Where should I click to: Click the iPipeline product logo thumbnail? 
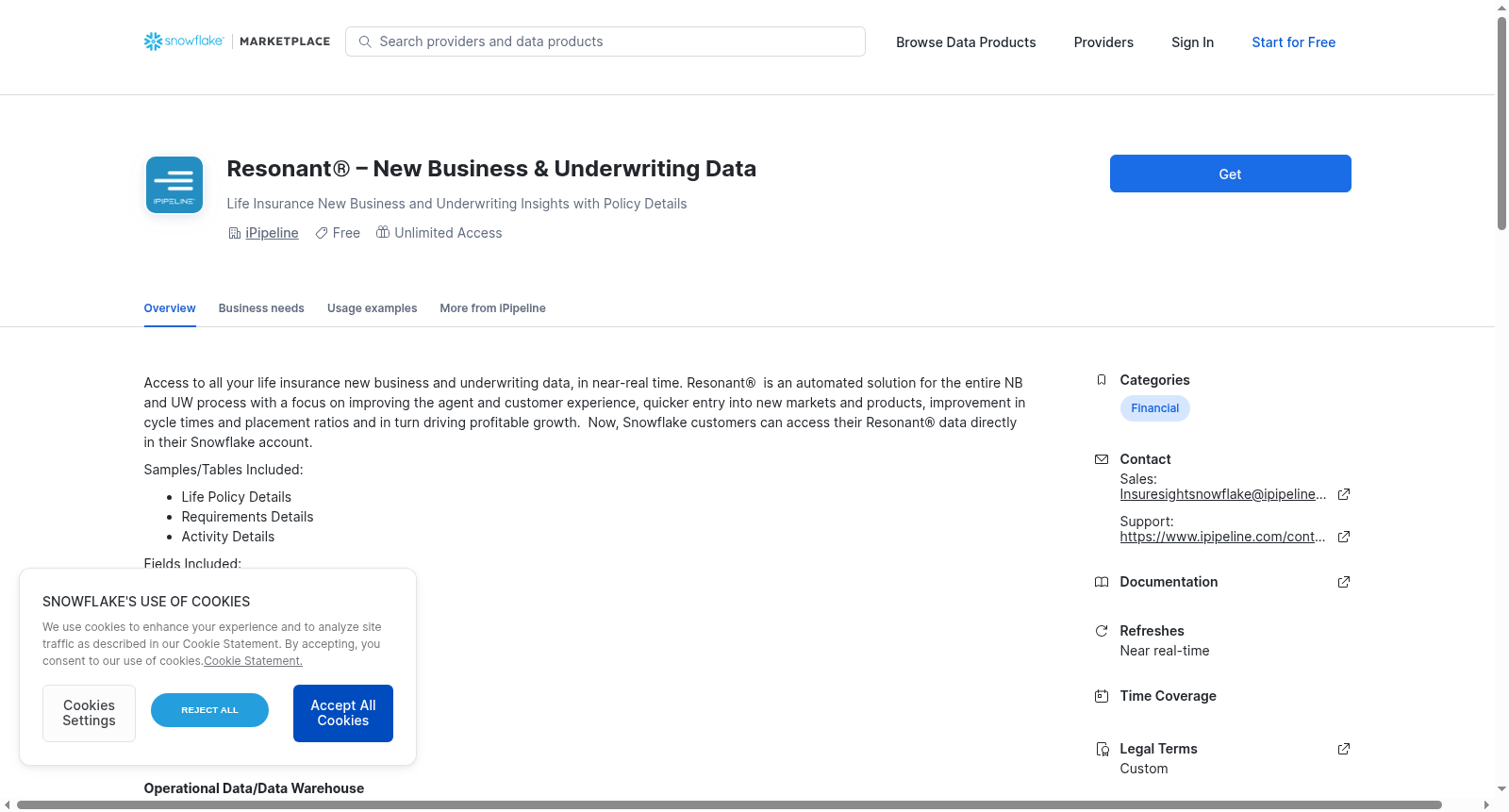pos(174,185)
